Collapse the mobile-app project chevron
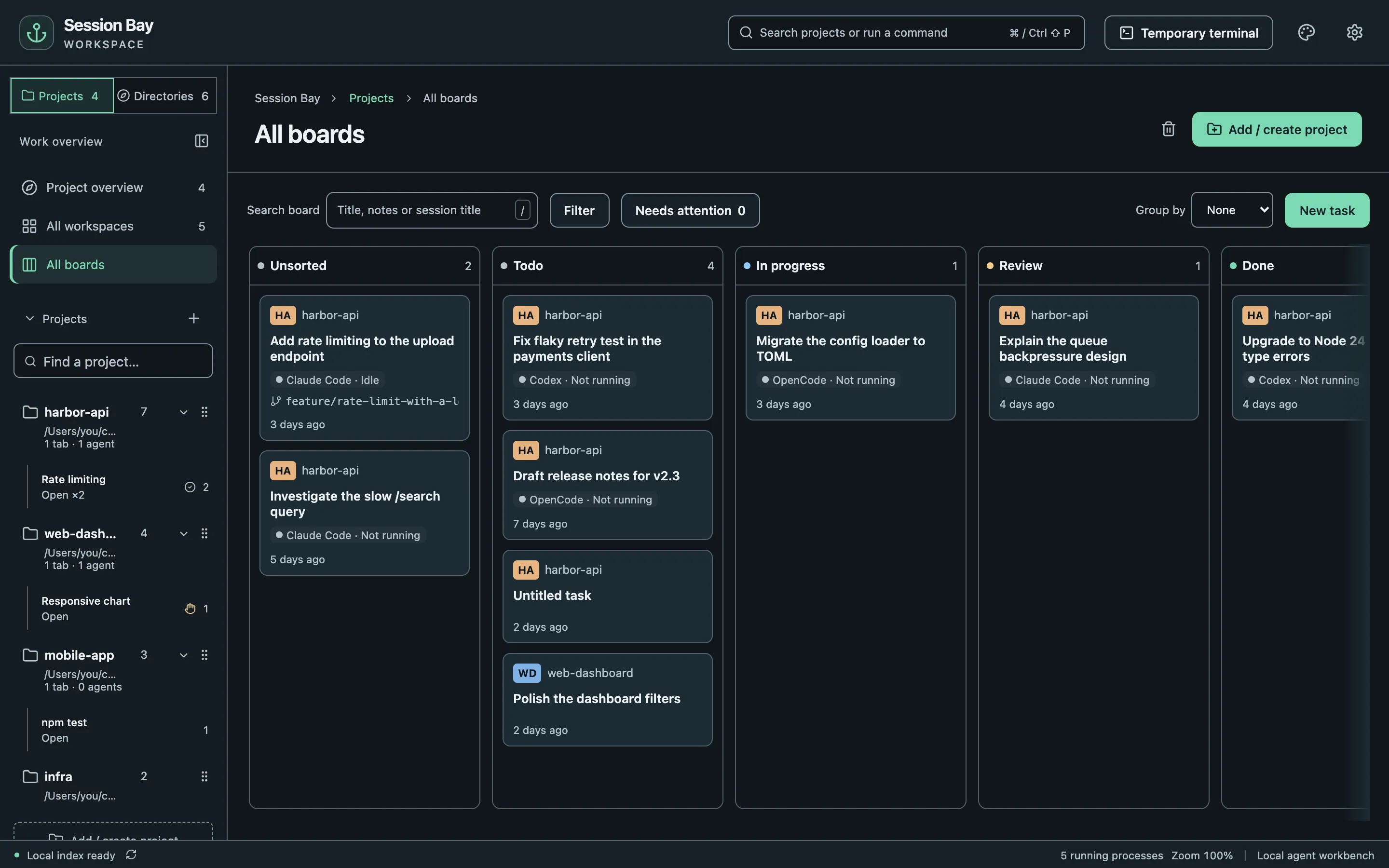This screenshot has width=1389, height=868. 184,655
